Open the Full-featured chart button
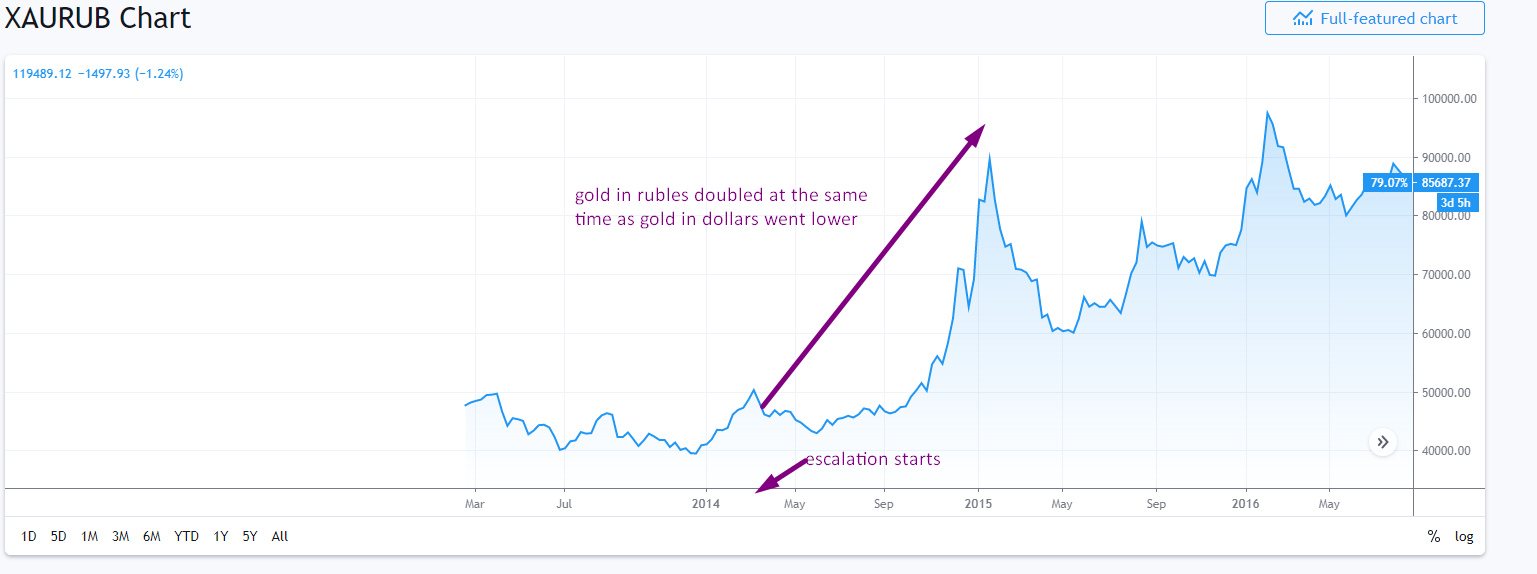Image resolution: width=1537 pixels, height=574 pixels. pos(1374,18)
